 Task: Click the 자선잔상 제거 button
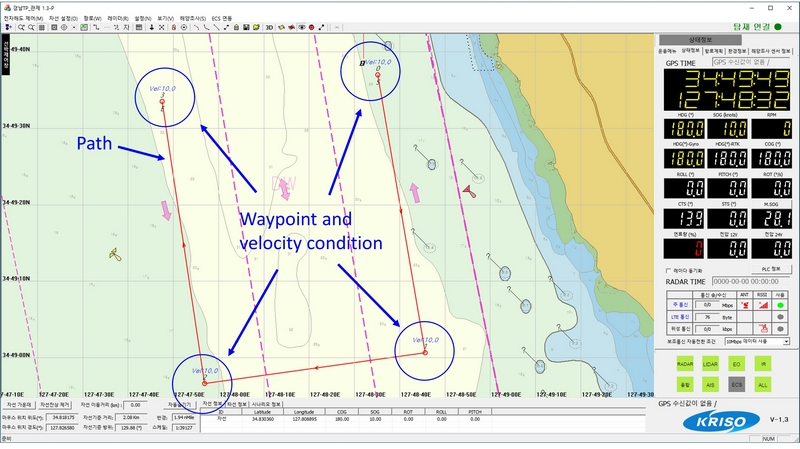click(x=55, y=405)
